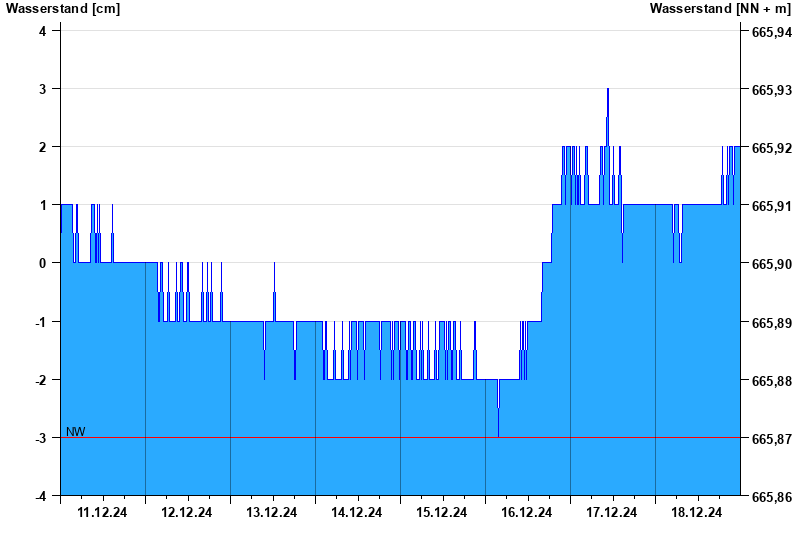Click the 13.12.24 date label
Screen dimensions: 800x550
coord(272,513)
